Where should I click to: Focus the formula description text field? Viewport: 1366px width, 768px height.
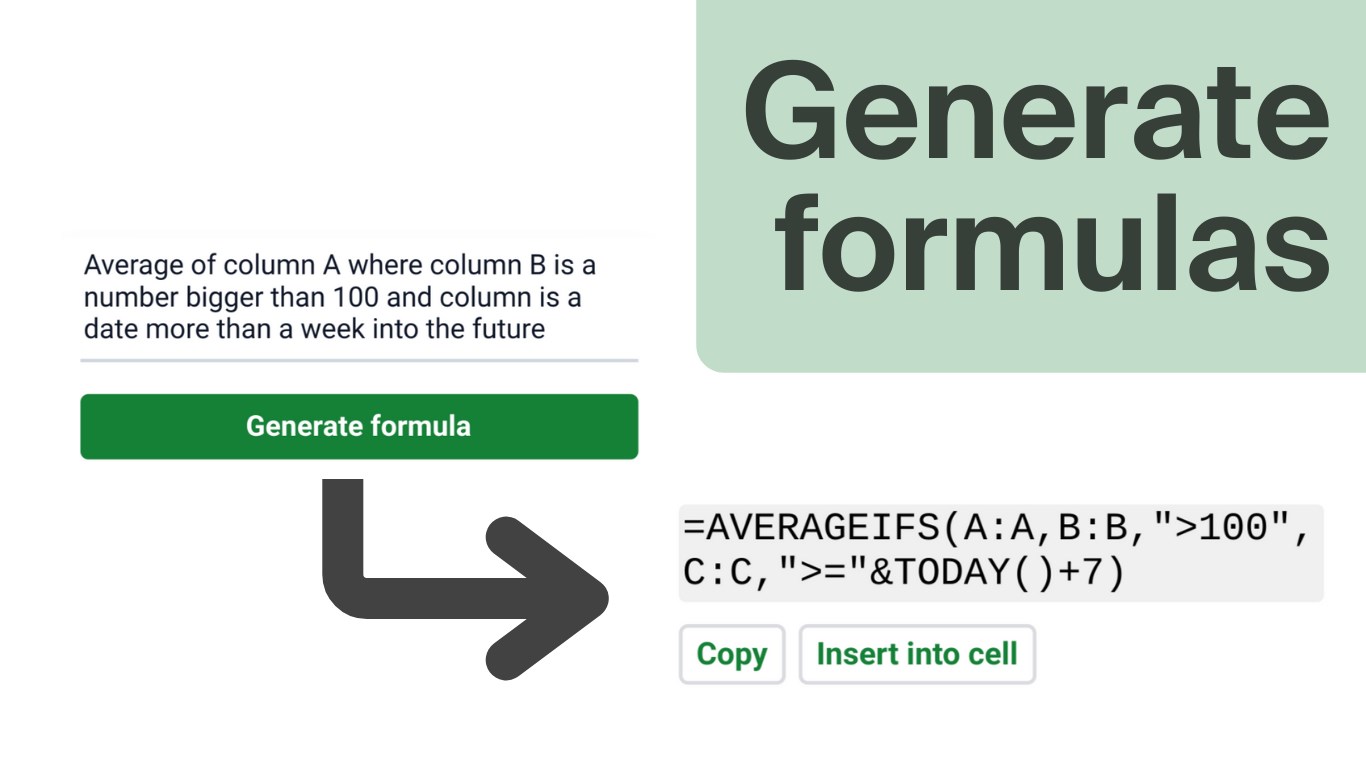358,298
